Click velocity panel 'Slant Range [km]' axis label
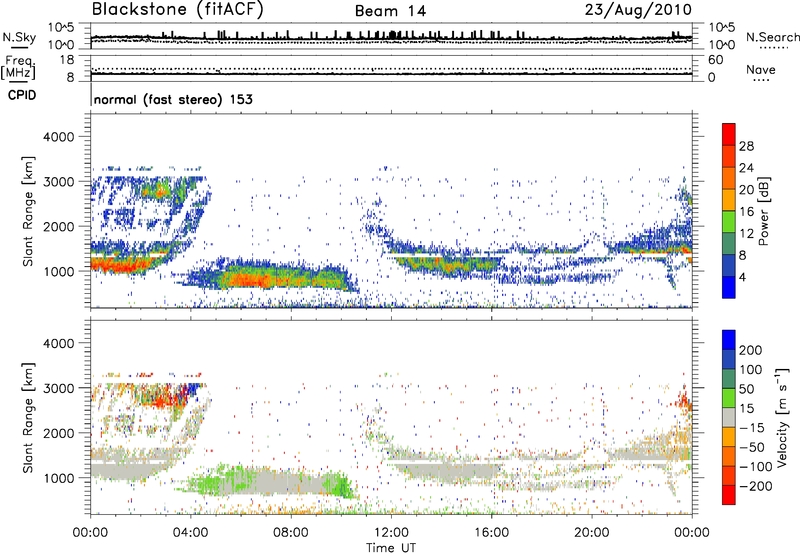 28,418
